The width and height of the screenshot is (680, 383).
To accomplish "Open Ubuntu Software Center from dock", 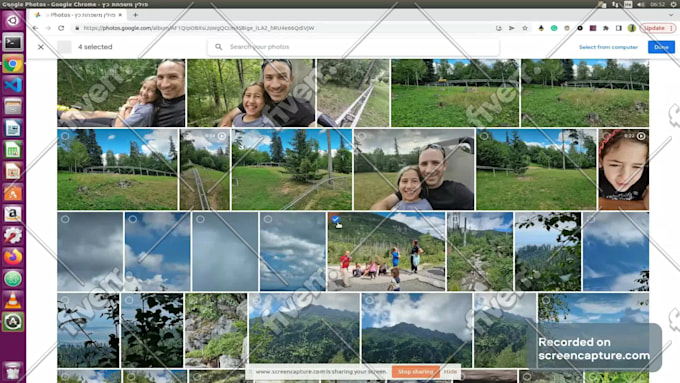I will tap(13, 193).
